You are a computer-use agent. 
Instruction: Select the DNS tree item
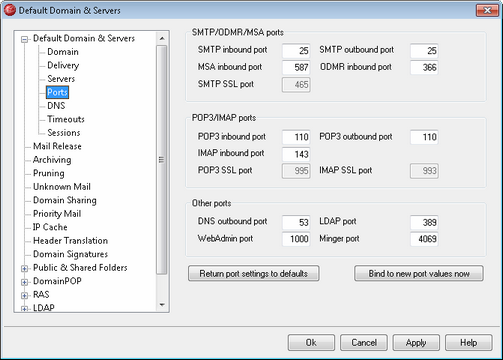click(x=56, y=106)
